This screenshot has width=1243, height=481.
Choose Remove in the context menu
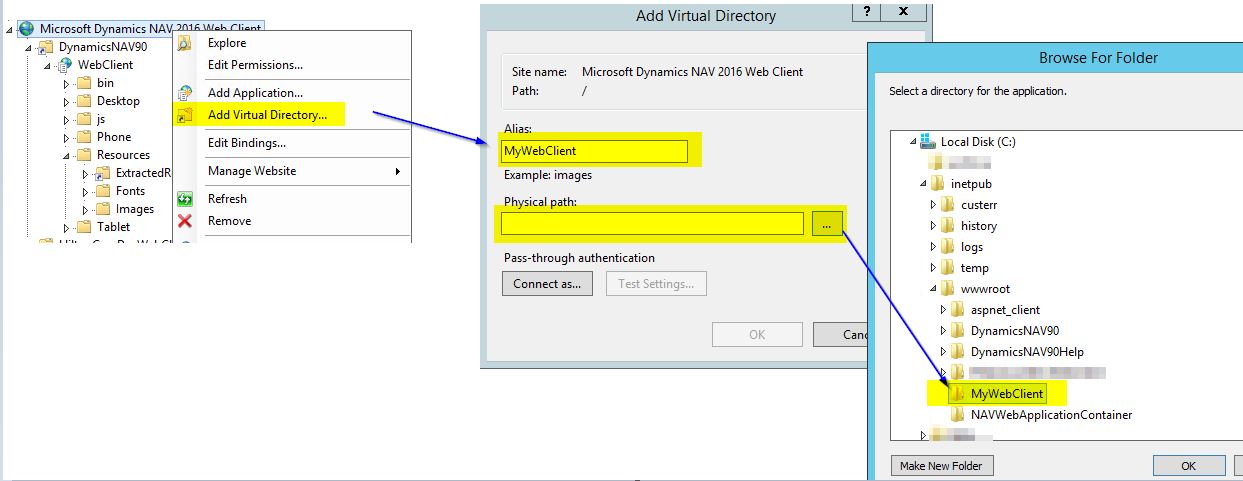pyautogui.click(x=229, y=221)
